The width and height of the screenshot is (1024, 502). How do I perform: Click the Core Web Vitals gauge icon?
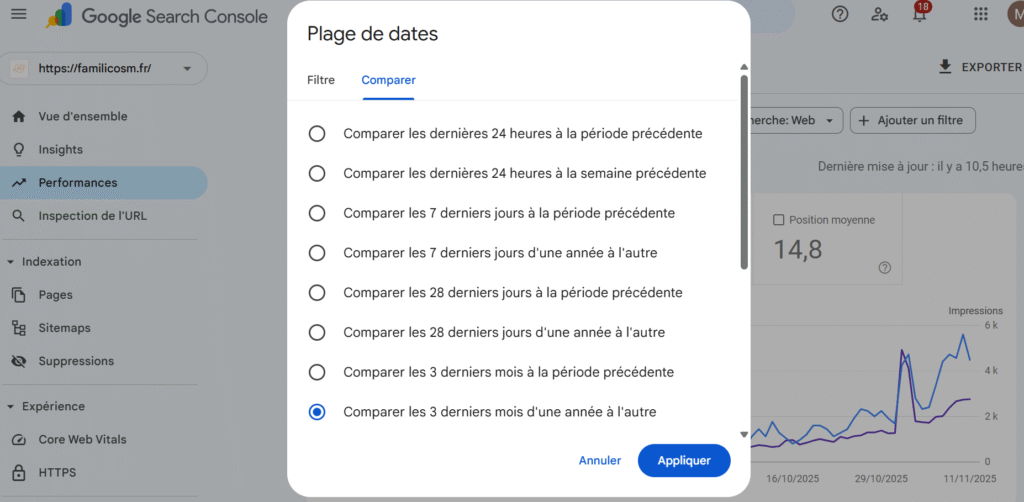[18, 439]
